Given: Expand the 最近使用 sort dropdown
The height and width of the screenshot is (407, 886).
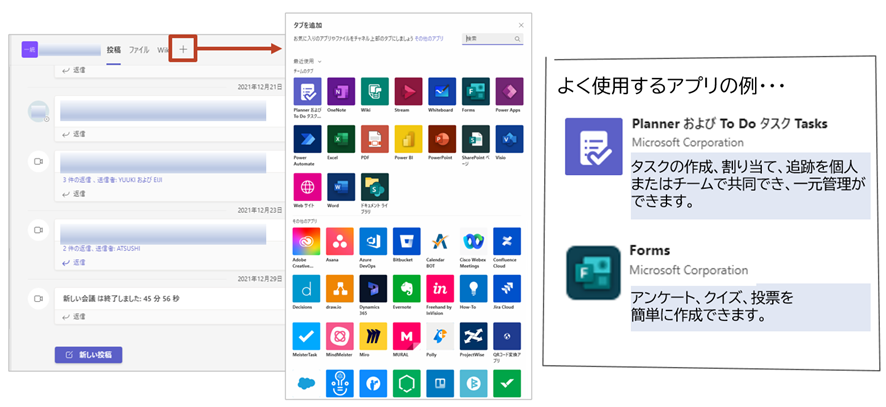Looking at the screenshot, I should (x=307, y=61).
